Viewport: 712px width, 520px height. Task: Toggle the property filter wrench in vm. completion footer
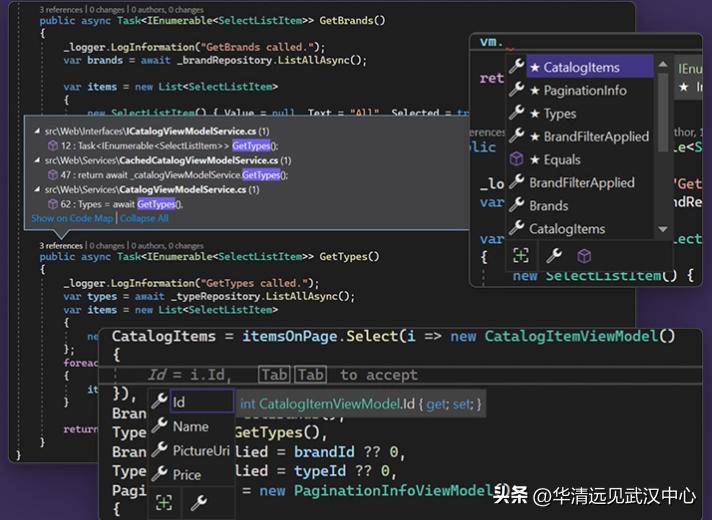click(553, 256)
